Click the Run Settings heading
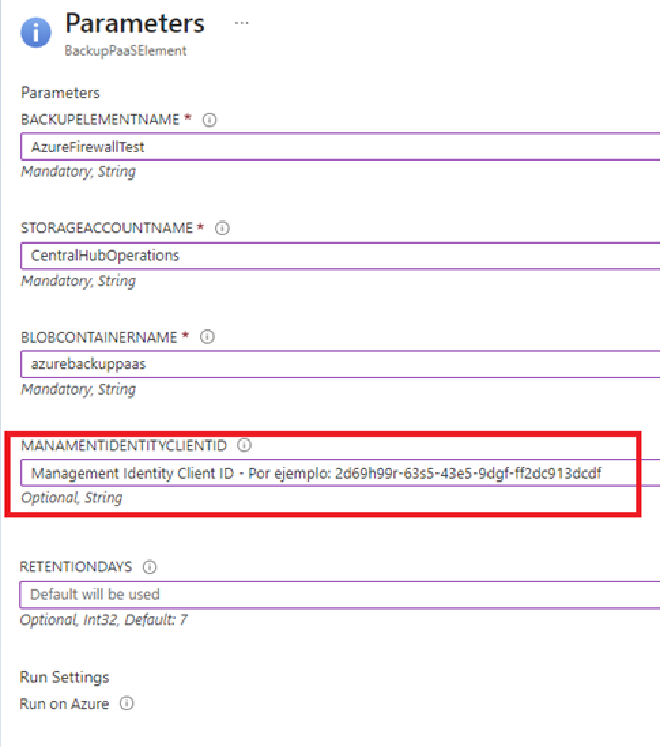The image size is (660, 747). pyautogui.click(x=64, y=677)
